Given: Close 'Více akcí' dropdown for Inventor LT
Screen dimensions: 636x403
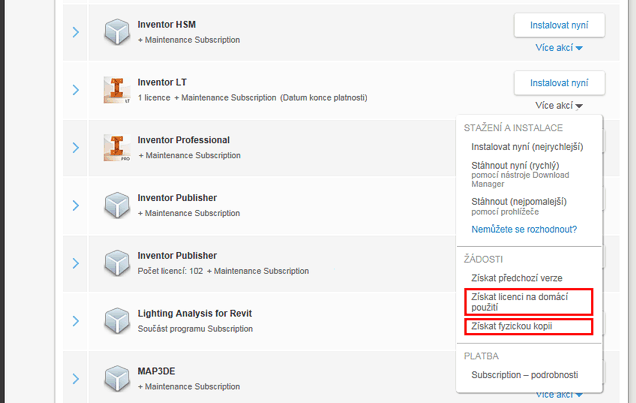Looking at the screenshot, I should pos(559,105).
